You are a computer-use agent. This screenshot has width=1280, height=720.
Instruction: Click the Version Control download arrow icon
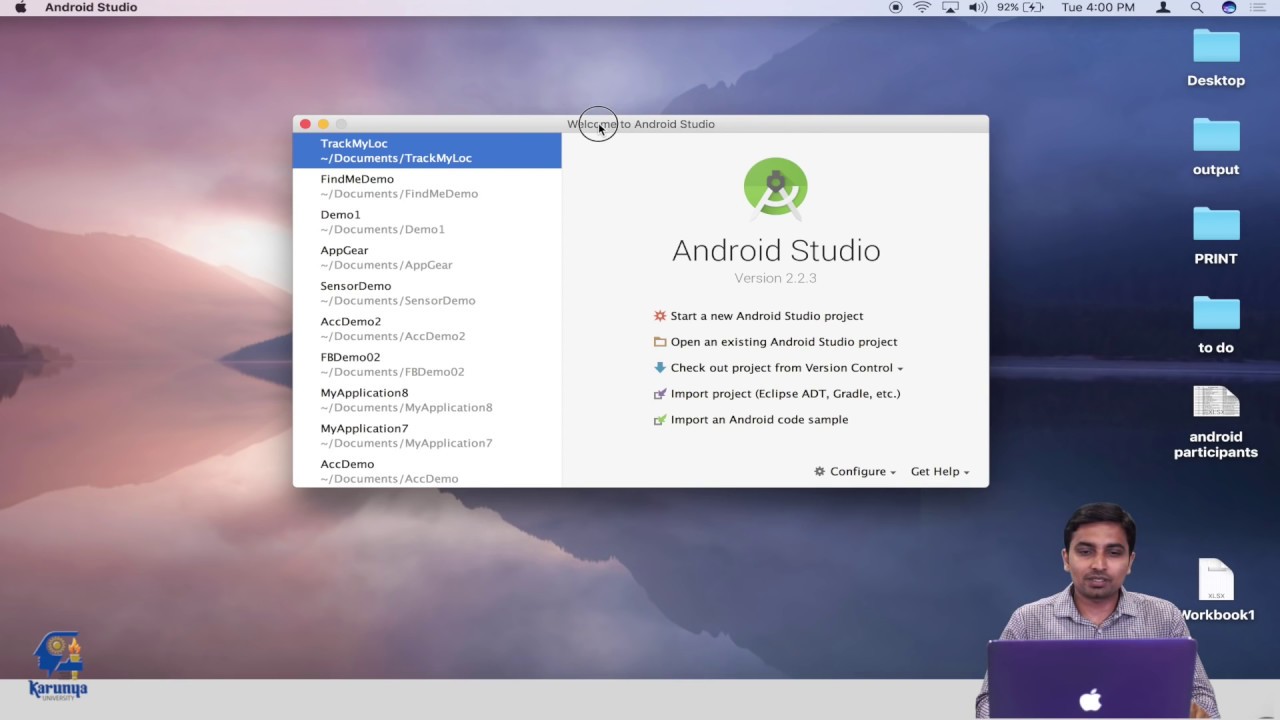click(x=659, y=368)
